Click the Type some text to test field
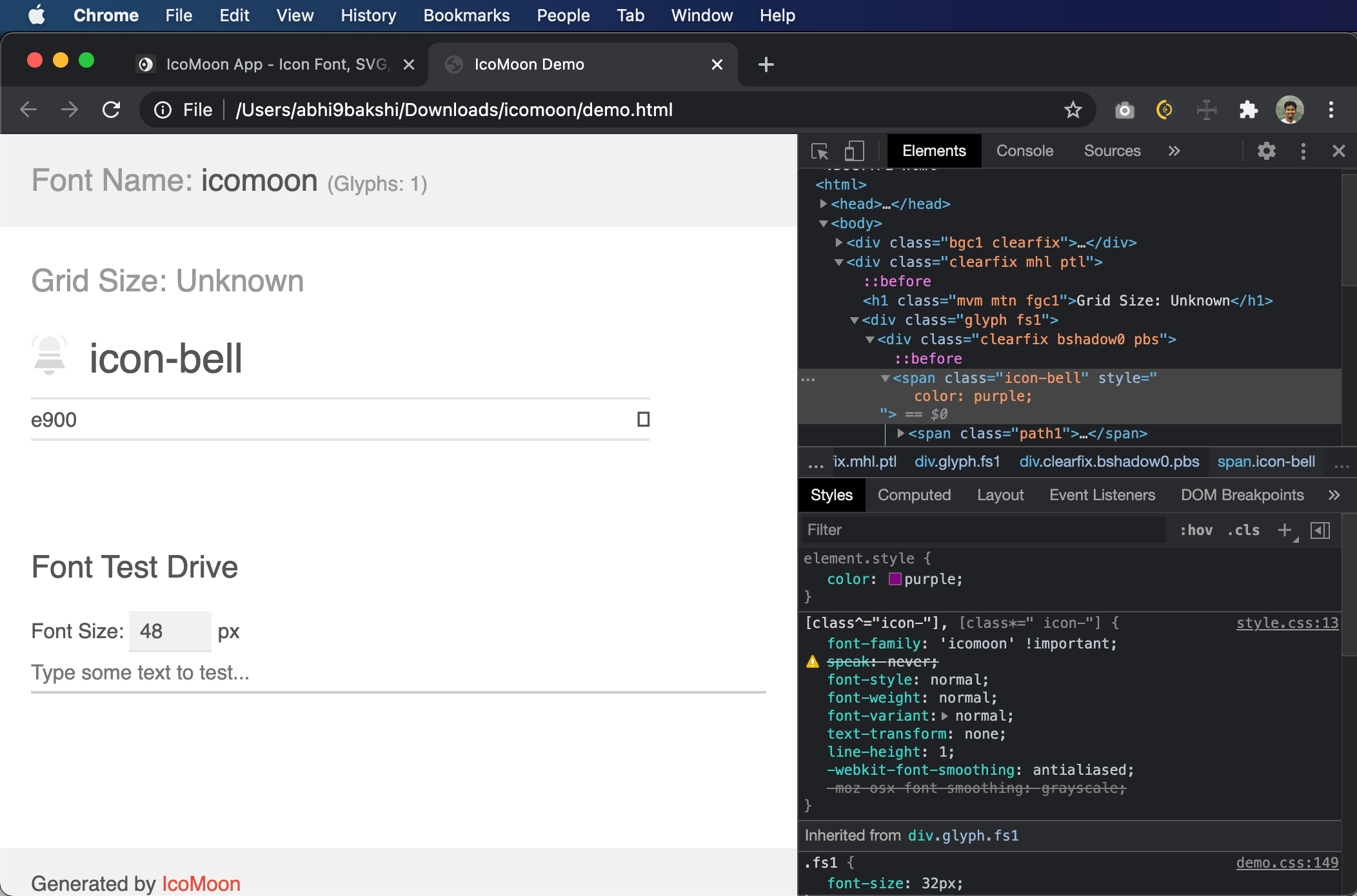This screenshot has width=1357, height=896. (398, 673)
